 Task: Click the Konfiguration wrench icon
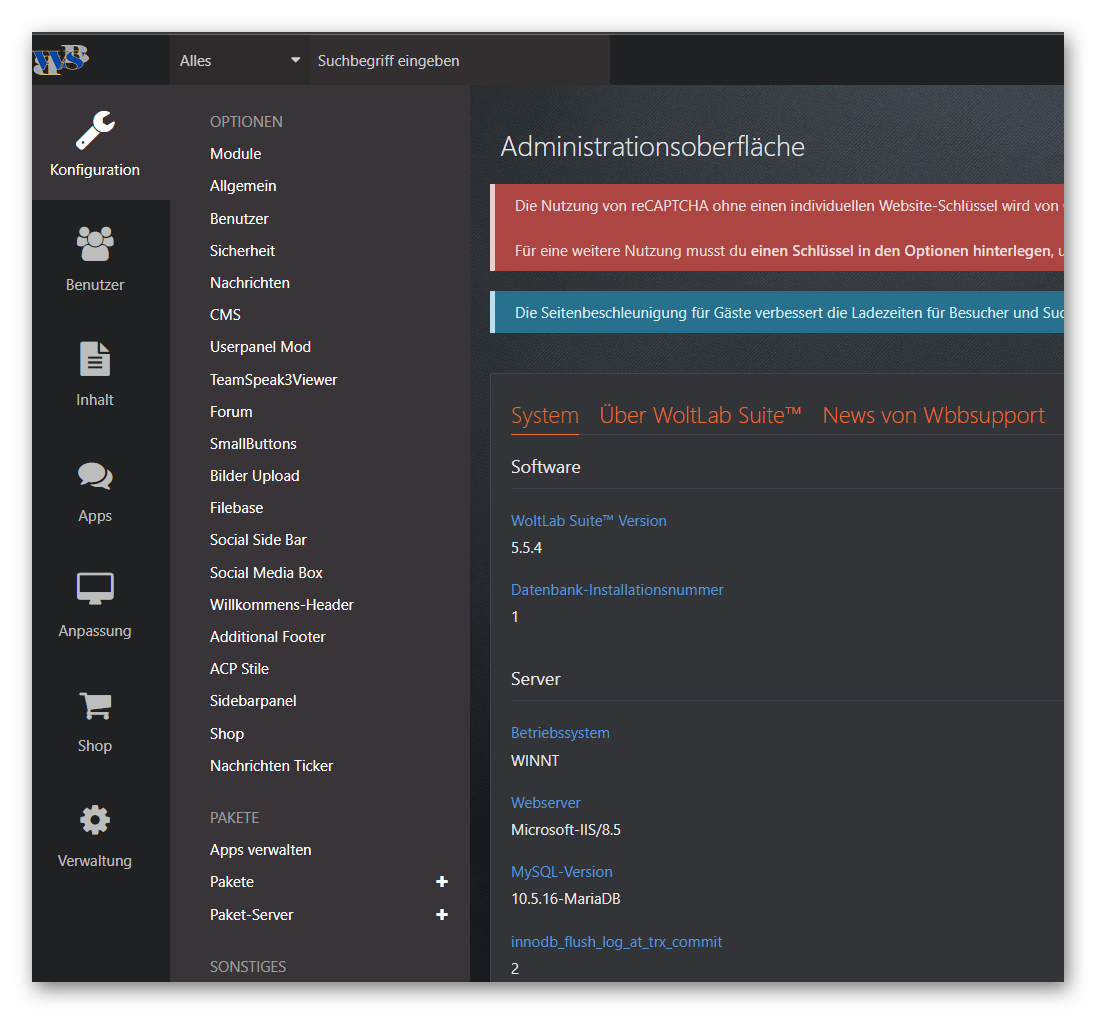(95, 131)
